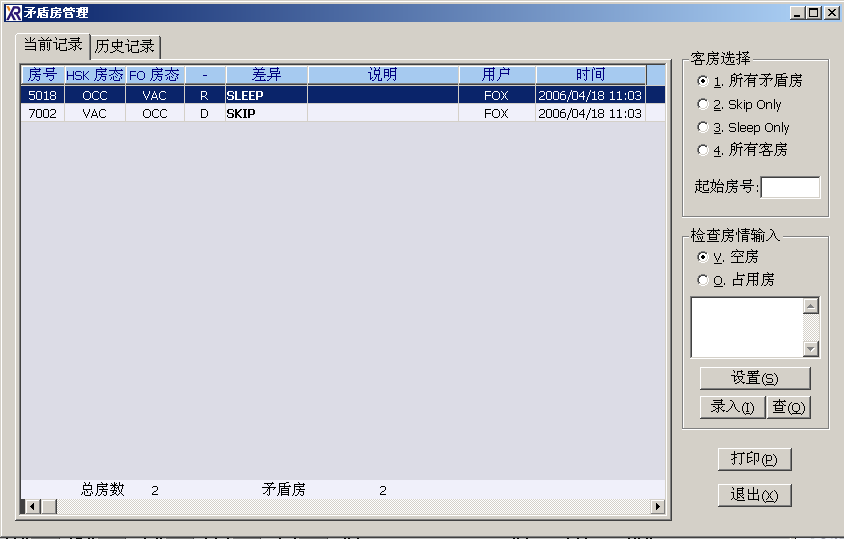Click the textbox scroll down arrow
844x539 pixels.
point(811,349)
